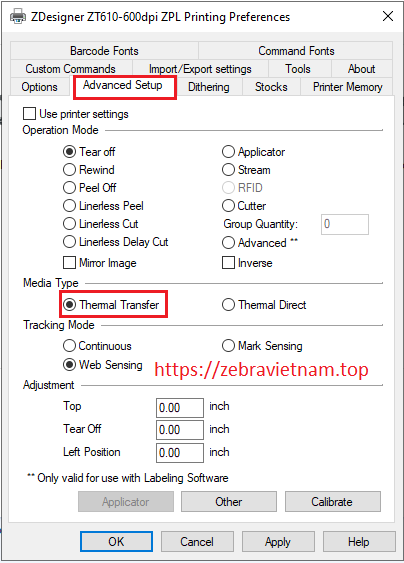This screenshot has height=563, width=404.
Task: Select Linerless Peel mode
Action: (x=103, y=206)
